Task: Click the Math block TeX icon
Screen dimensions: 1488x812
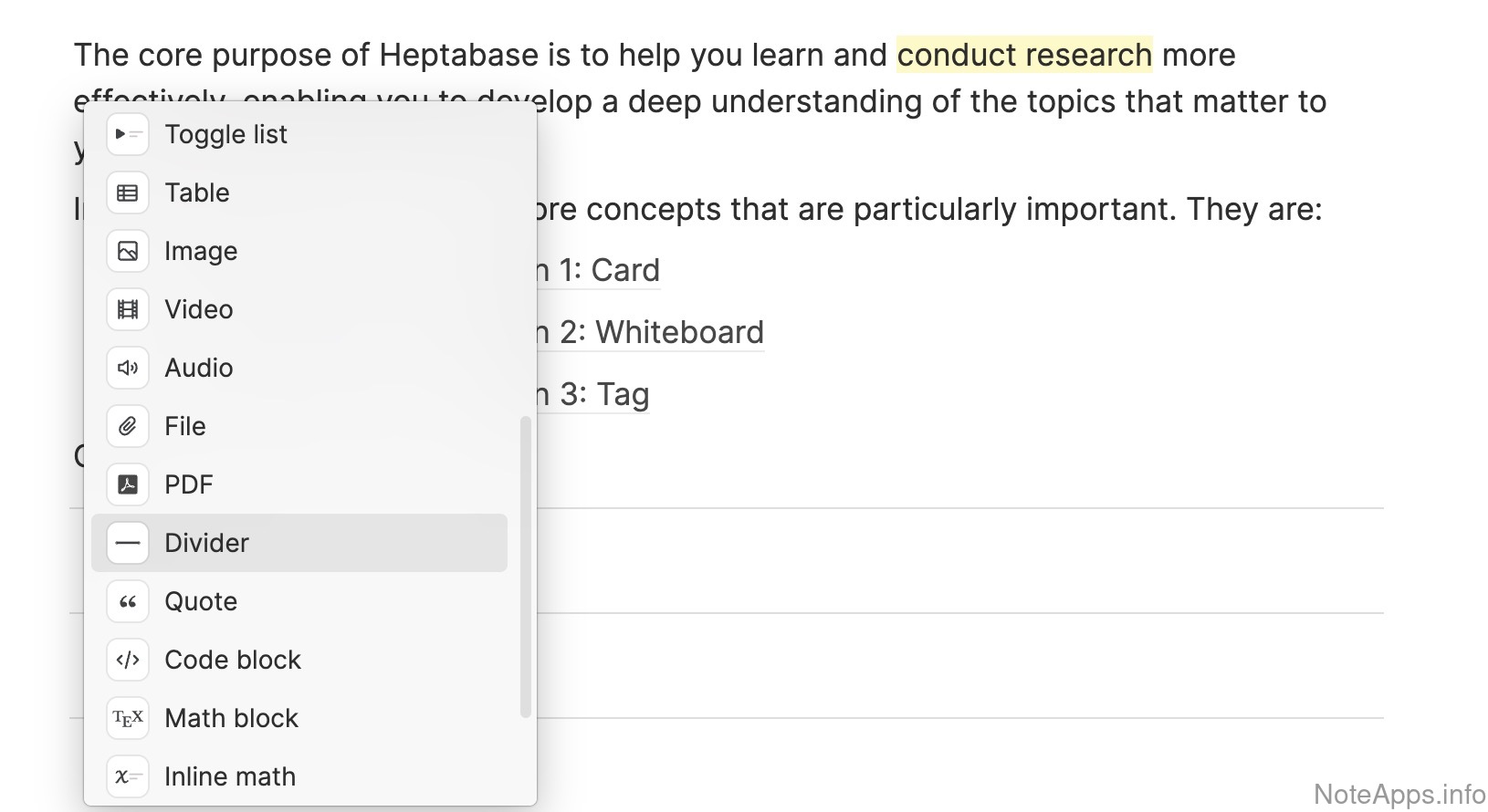Action: pyautogui.click(x=128, y=719)
